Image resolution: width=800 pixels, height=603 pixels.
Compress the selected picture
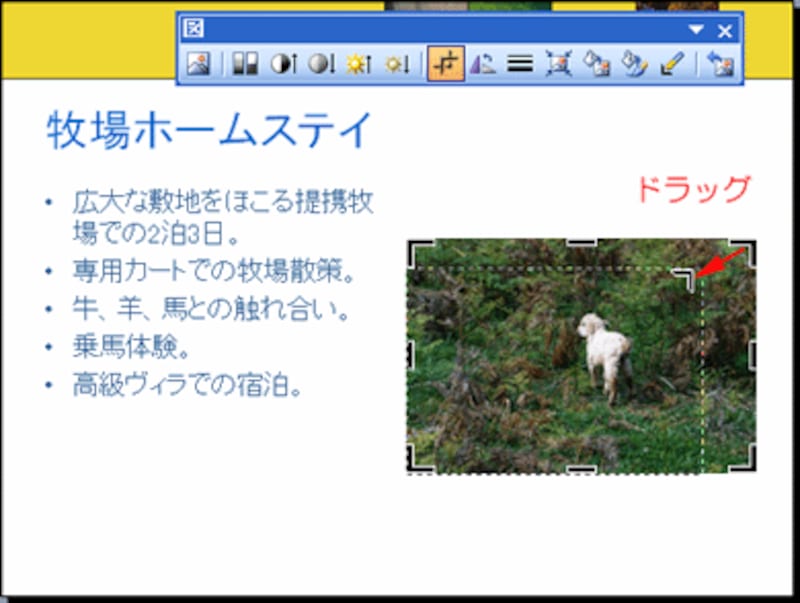pyautogui.click(x=559, y=63)
